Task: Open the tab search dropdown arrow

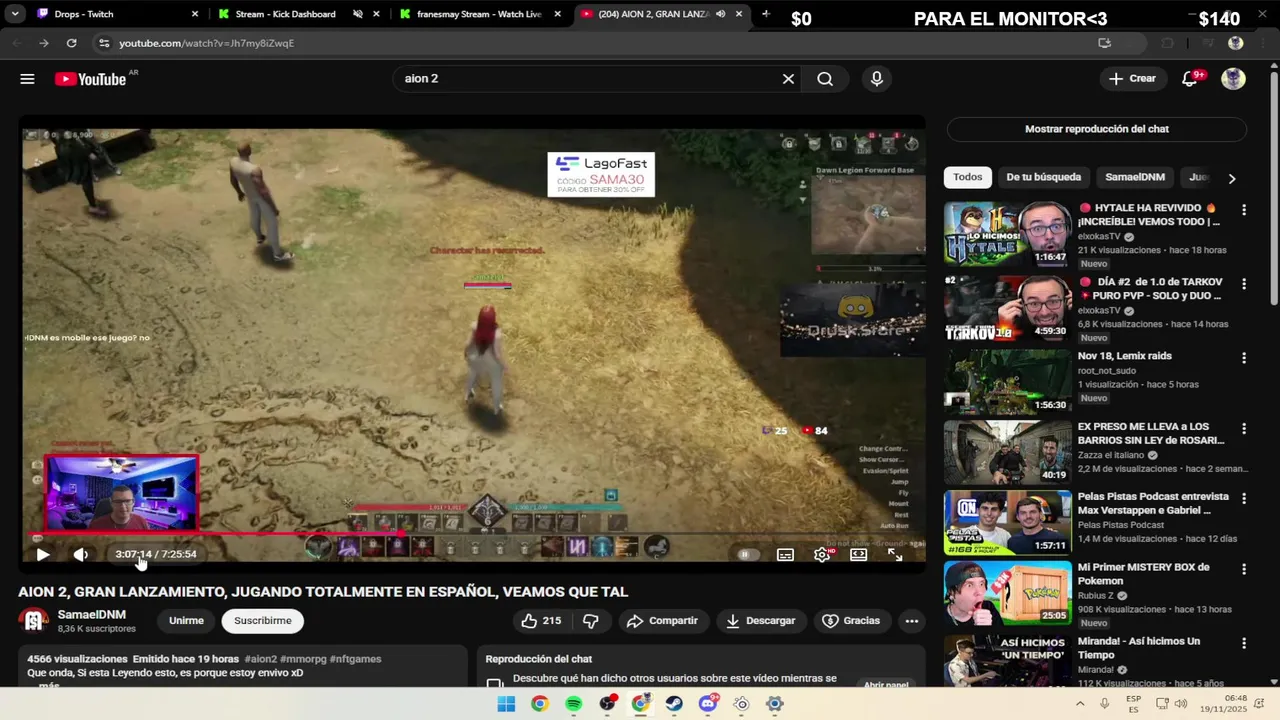Action: click(x=15, y=14)
